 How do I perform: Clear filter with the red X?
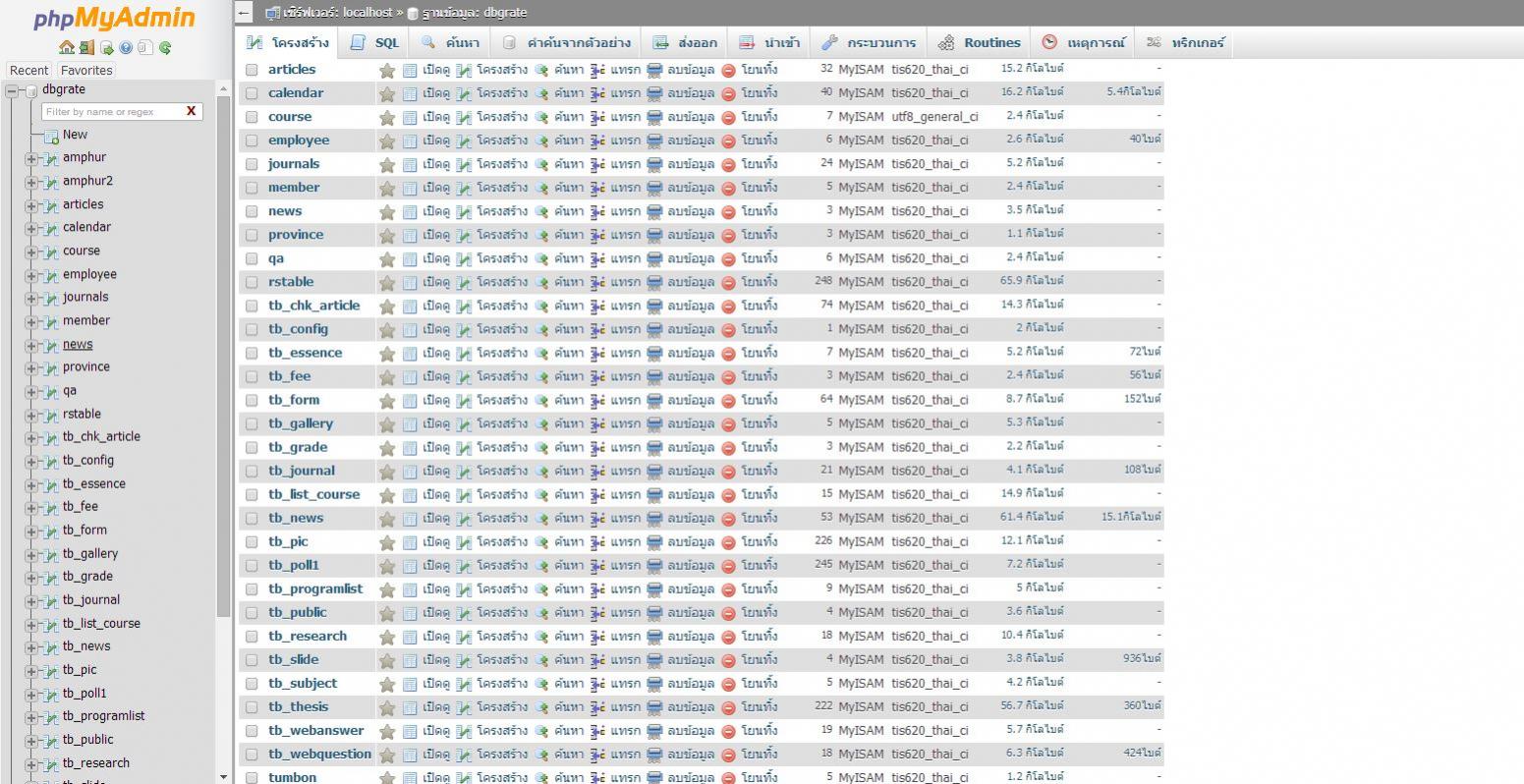(x=191, y=111)
